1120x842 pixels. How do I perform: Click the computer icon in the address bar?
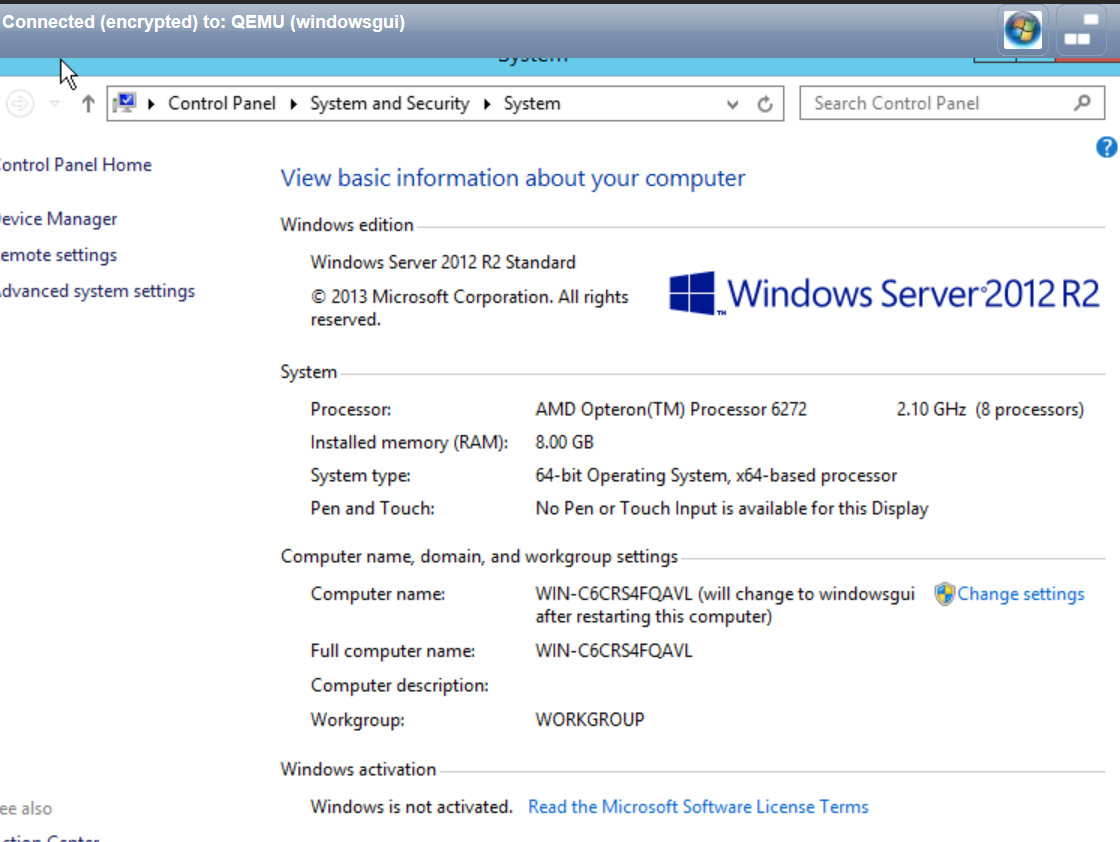tap(125, 103)
